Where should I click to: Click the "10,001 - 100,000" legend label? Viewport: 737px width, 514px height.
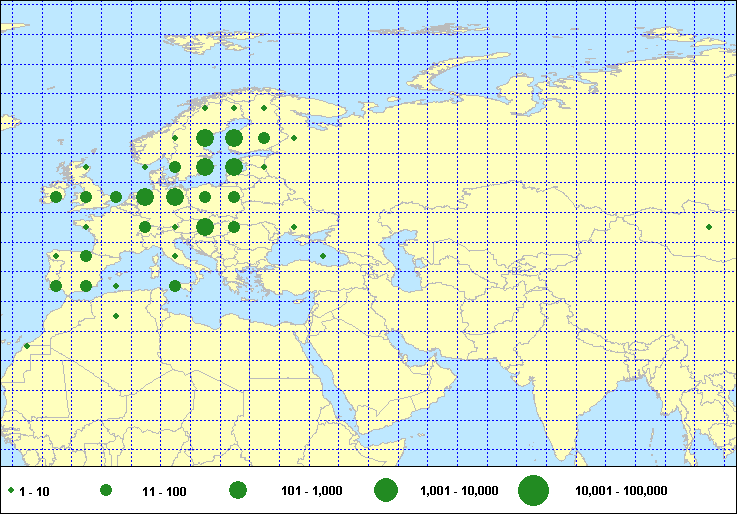point(621,491)
